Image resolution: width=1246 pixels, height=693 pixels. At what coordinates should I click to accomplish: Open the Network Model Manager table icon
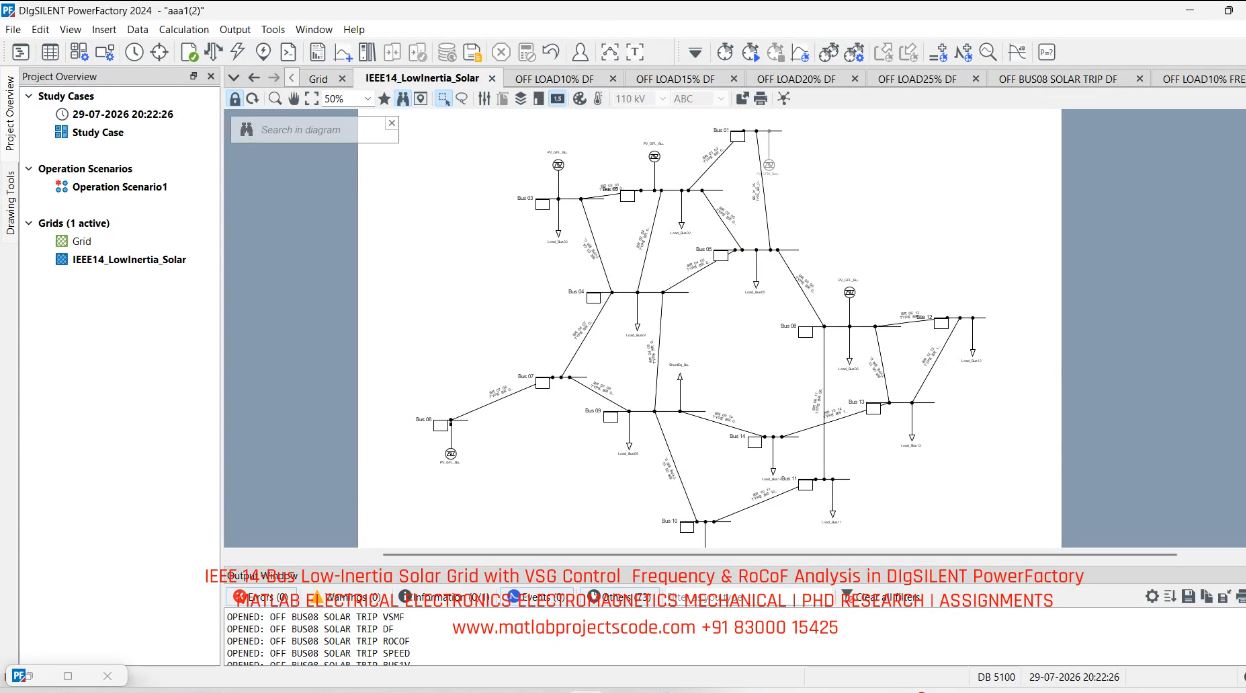point(50,52)
